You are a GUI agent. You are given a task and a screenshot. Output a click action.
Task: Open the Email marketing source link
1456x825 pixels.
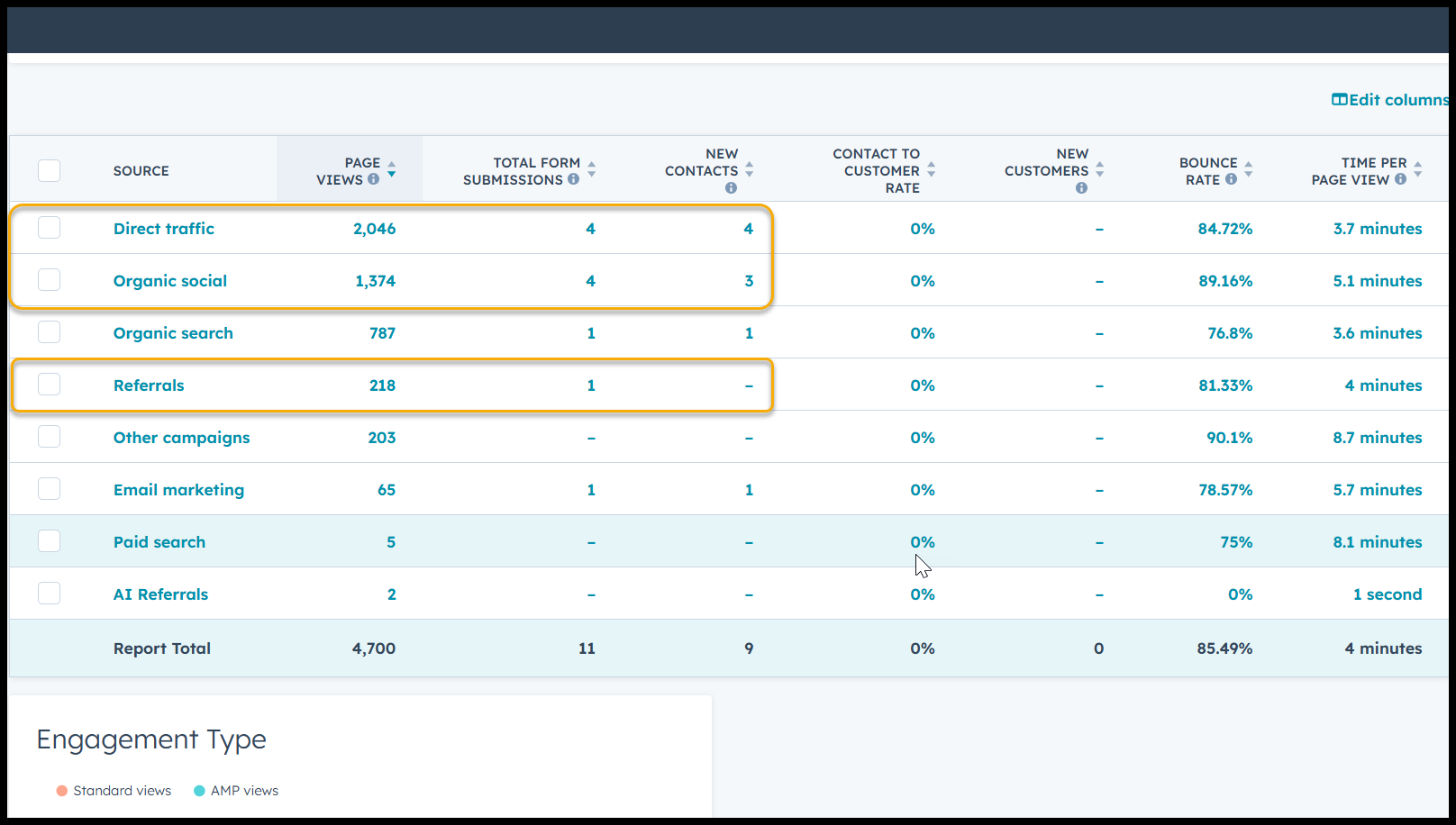click(x=178, y=489)
